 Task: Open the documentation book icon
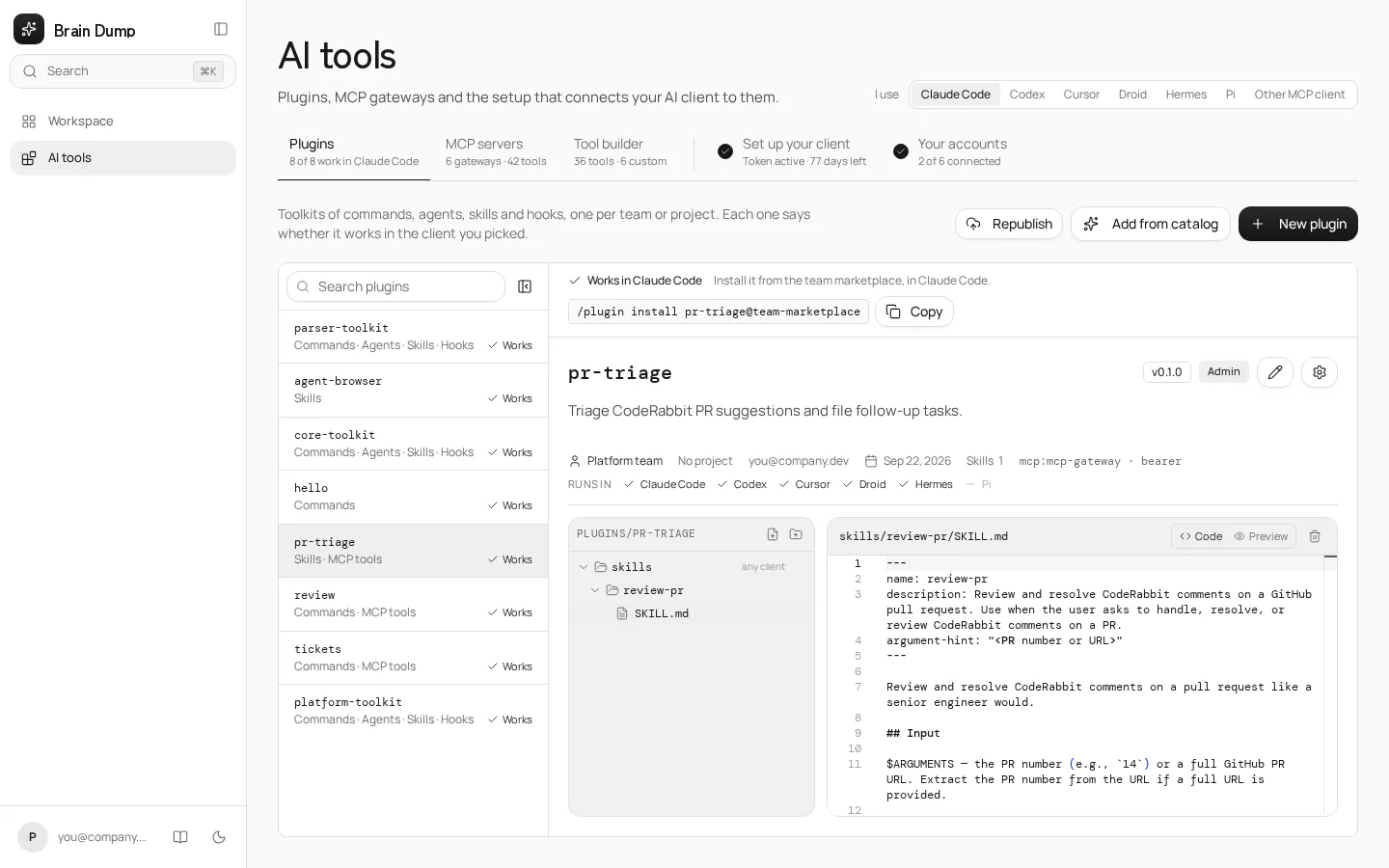(x=180, y=837)
